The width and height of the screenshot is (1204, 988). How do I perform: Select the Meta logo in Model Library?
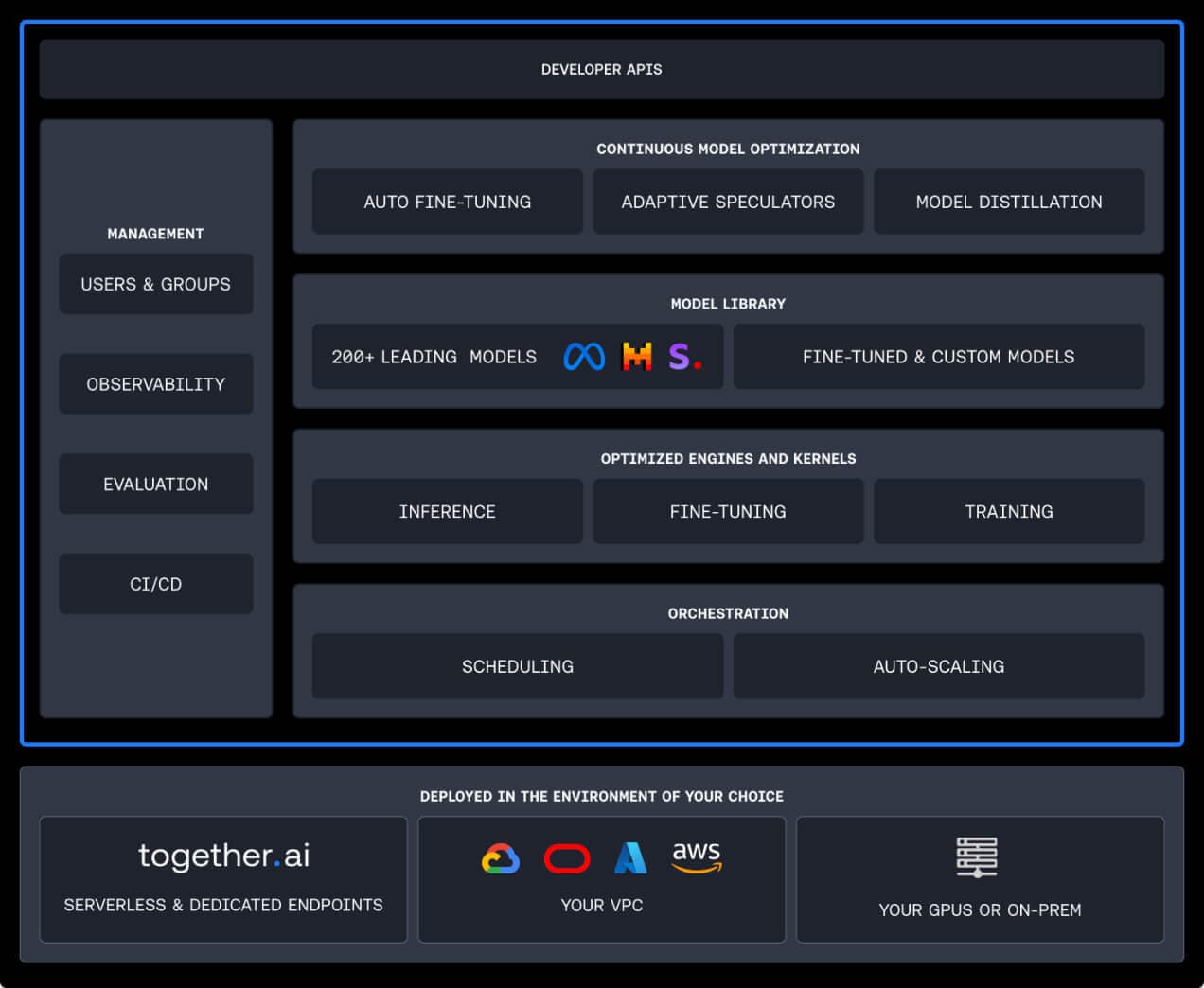(584, 357)
